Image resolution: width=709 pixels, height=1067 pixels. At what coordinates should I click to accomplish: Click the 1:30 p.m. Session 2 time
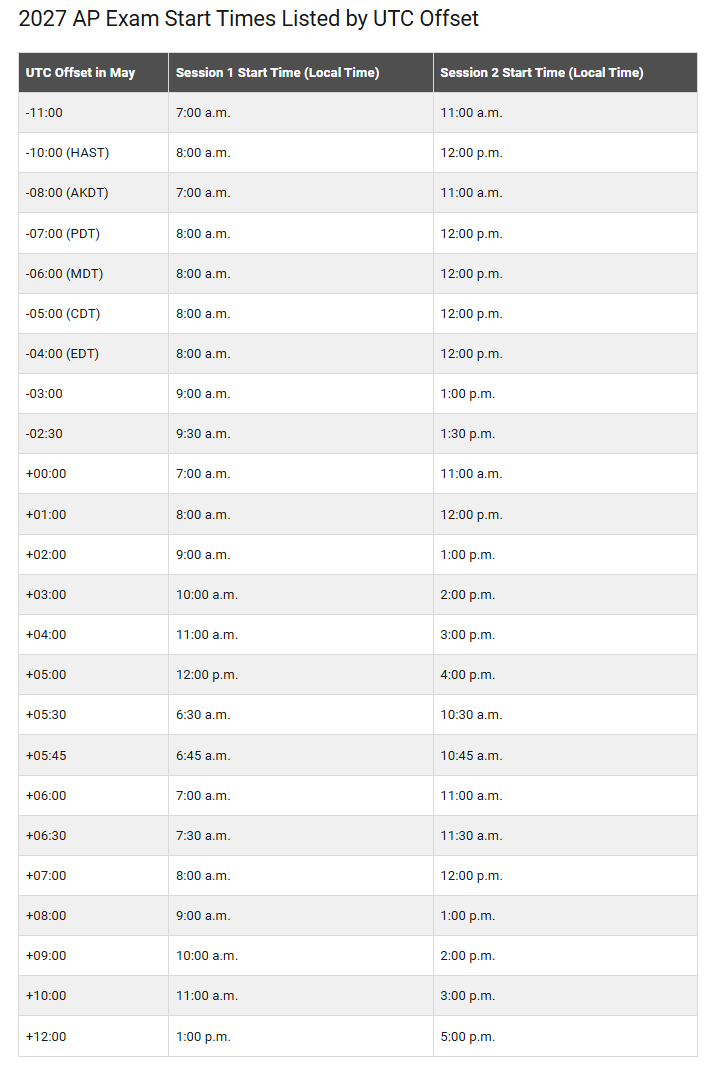[x=467, y=434]
